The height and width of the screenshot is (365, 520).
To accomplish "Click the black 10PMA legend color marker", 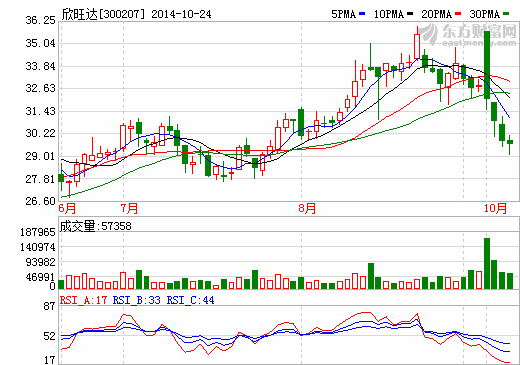I will click(410, 14).
